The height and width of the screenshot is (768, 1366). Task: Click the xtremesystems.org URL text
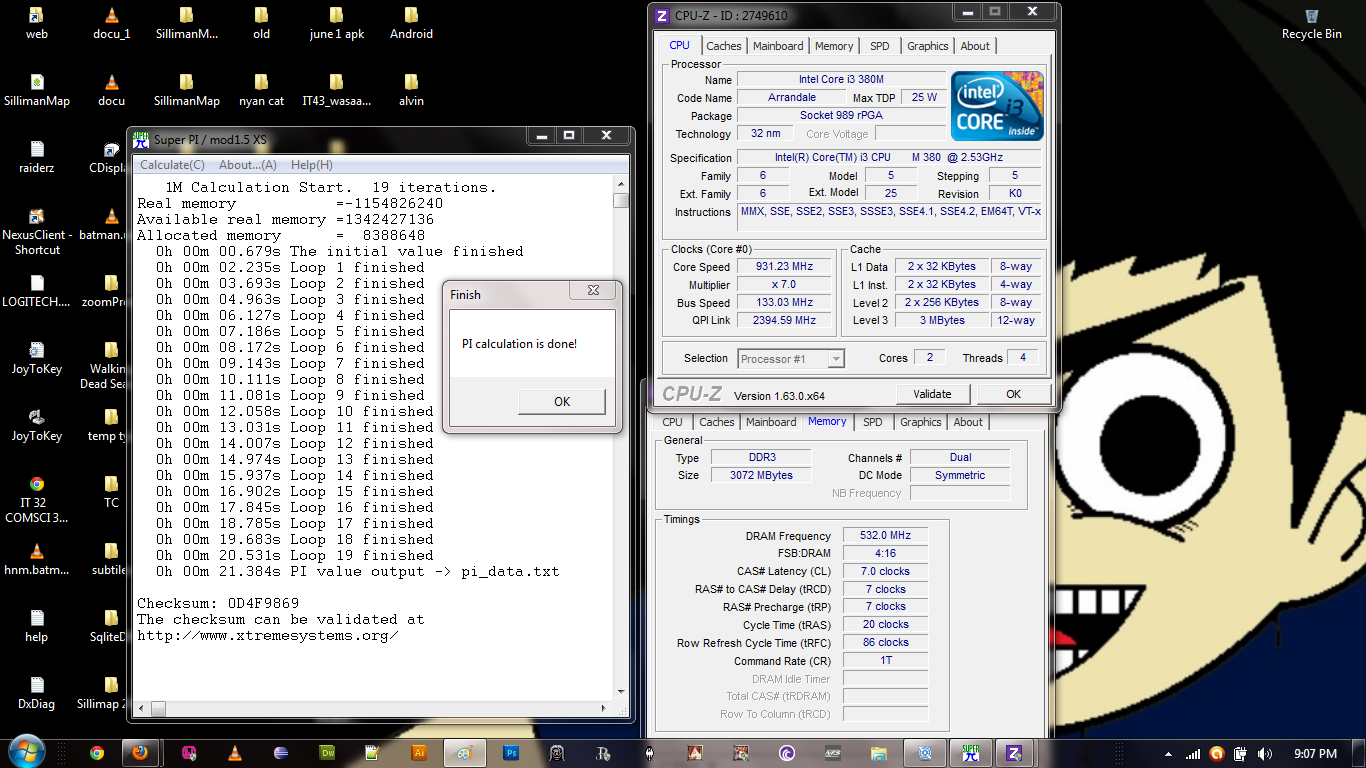point(268,635)
